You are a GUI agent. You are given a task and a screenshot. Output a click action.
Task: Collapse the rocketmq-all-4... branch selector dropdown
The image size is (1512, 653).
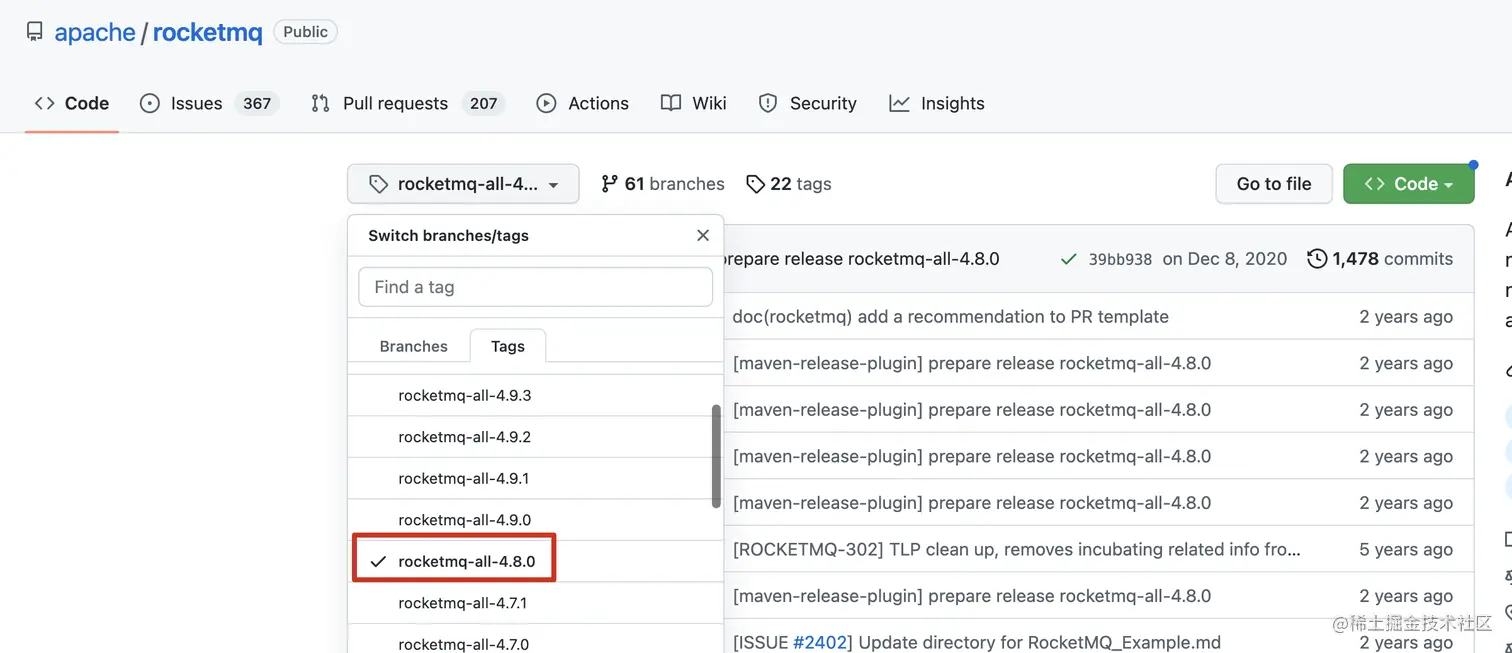tap(463, 184)
